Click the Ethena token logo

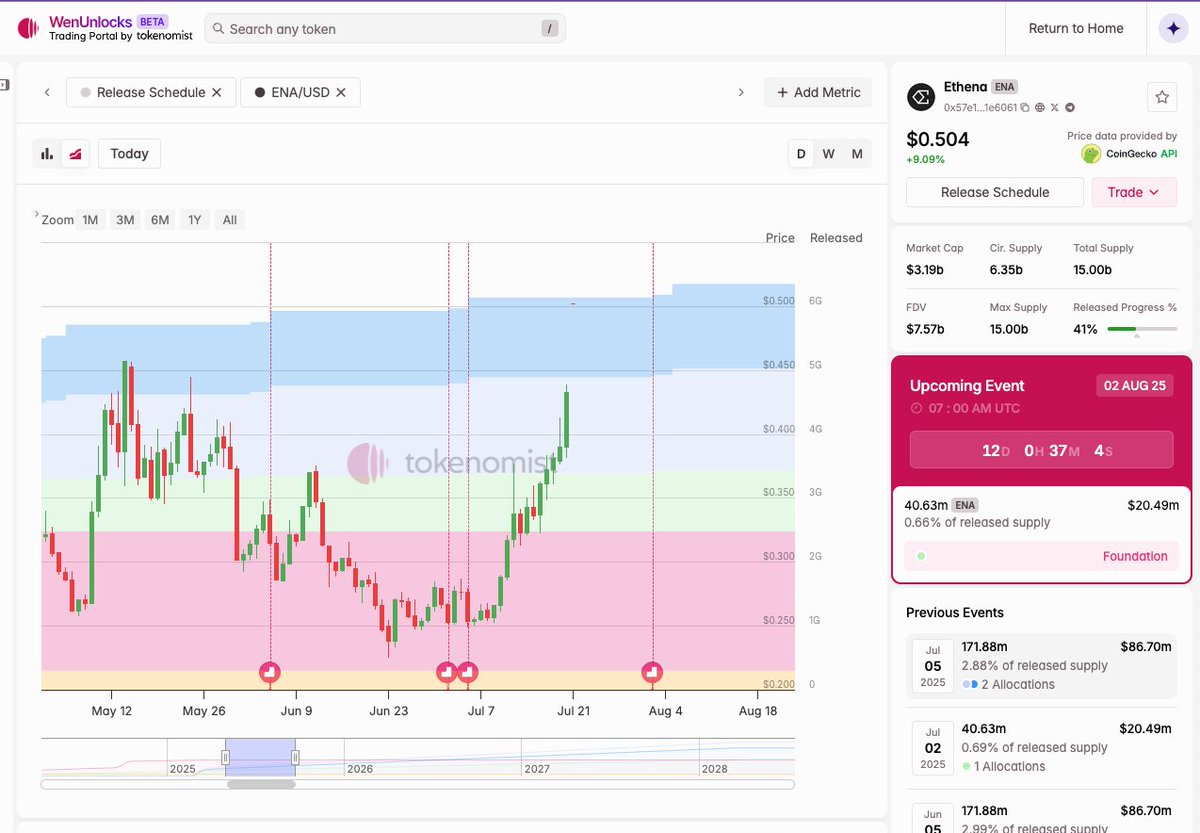[921, 97]
